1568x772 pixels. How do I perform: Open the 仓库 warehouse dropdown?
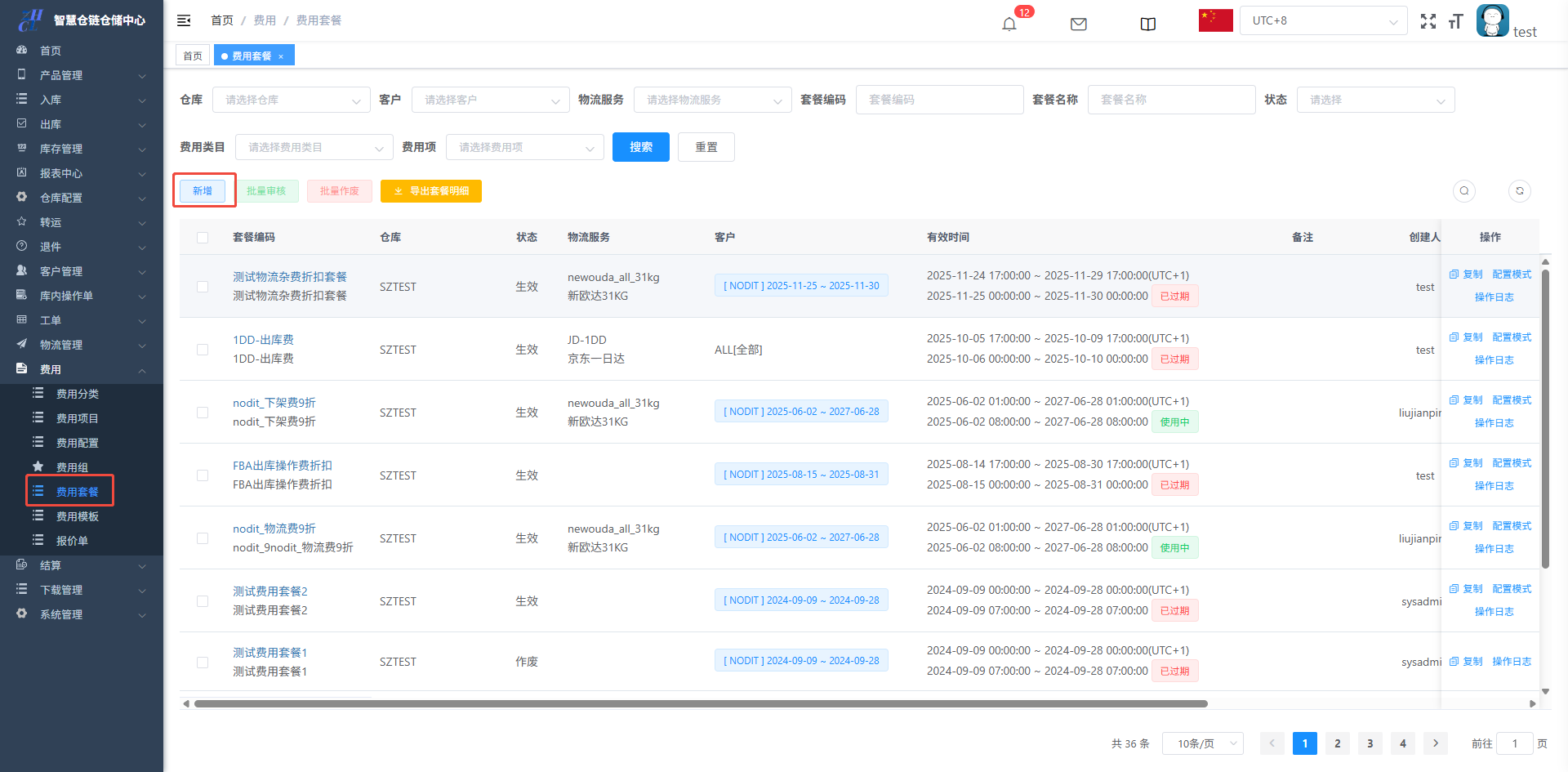[291, 100]
